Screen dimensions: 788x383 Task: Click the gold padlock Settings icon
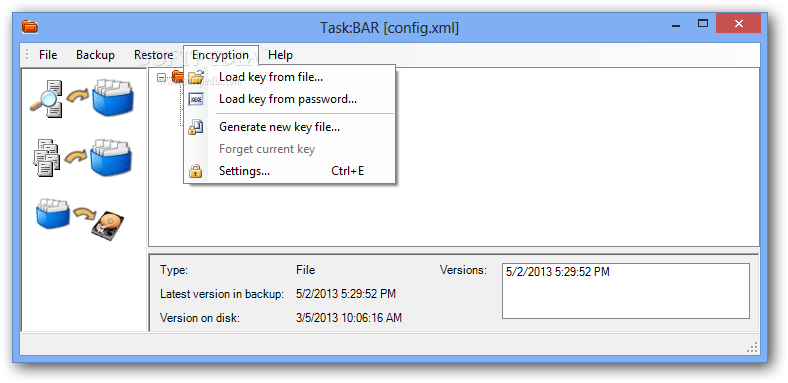(195, 171)
